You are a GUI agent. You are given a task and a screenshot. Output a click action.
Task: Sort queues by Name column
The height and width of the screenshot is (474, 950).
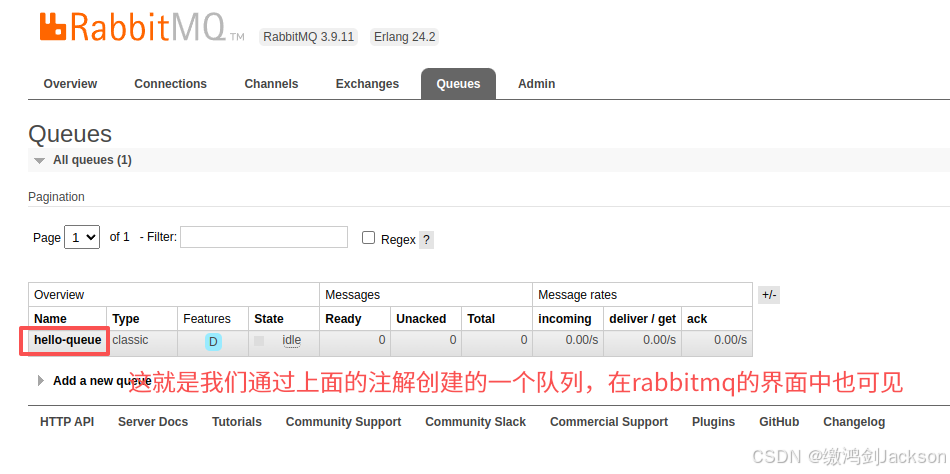(50, 319)
